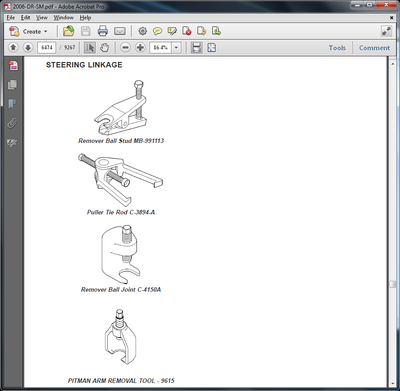Open the Window menu

coord(64,18)
